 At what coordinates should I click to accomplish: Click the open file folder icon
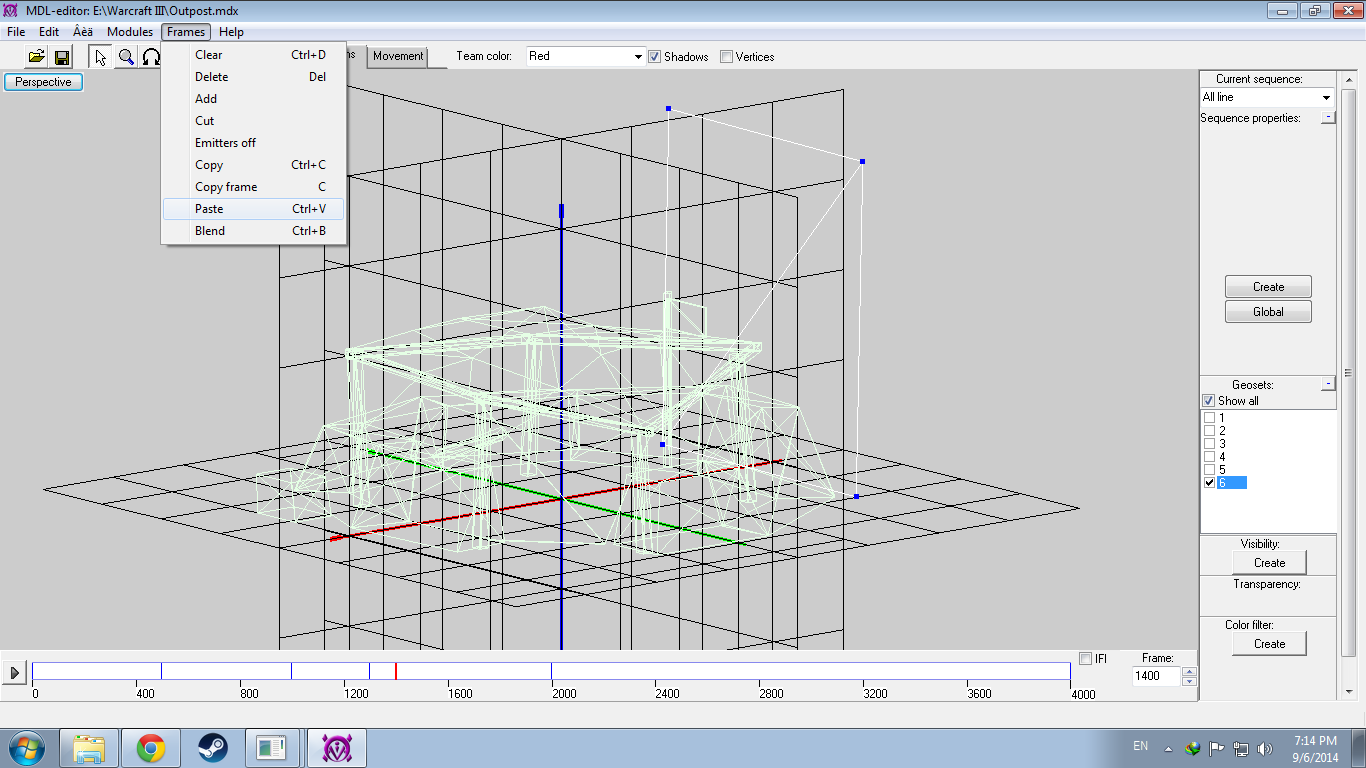[37, 57]
